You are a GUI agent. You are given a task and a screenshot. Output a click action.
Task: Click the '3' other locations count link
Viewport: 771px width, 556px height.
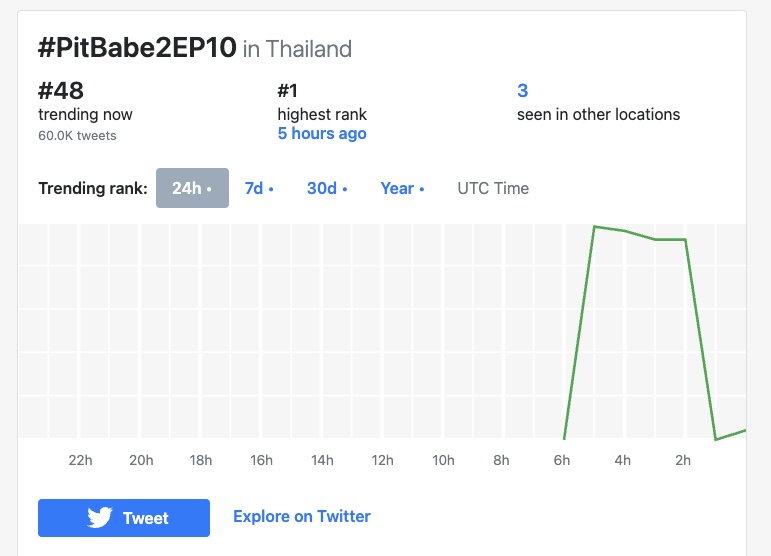(522, 90)
